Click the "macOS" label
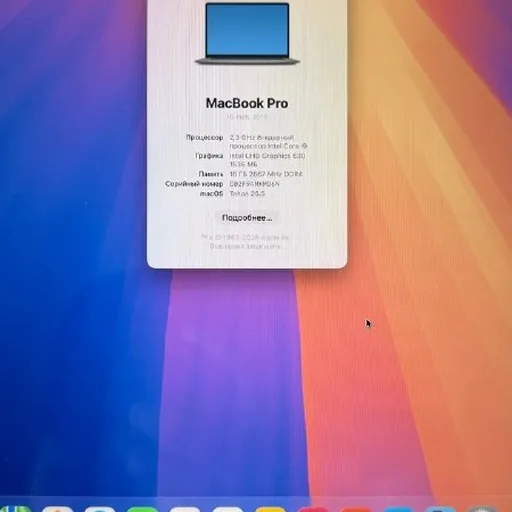512x512 pixels. click(211, 194)
